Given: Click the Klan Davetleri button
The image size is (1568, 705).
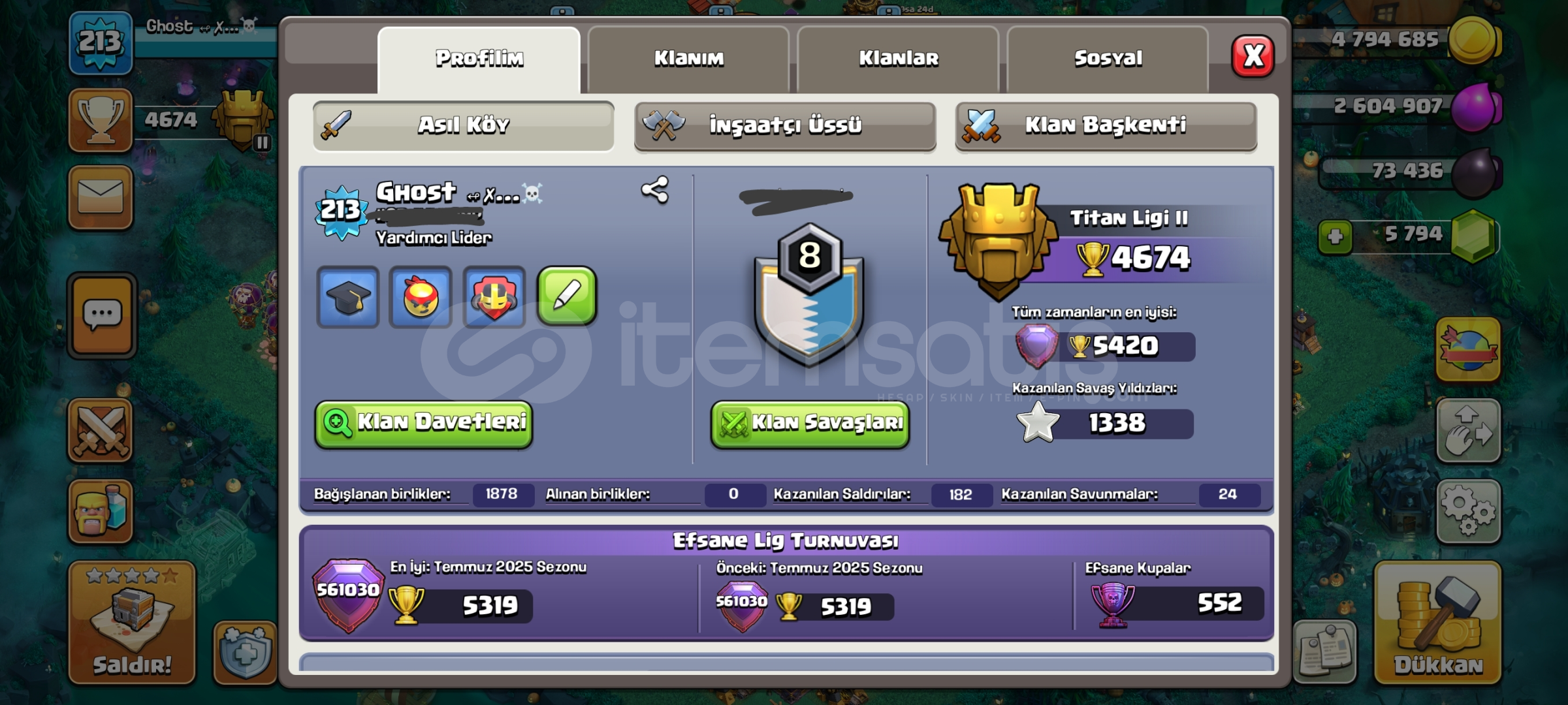Looking at the screenshot, I should click(424, 424).
